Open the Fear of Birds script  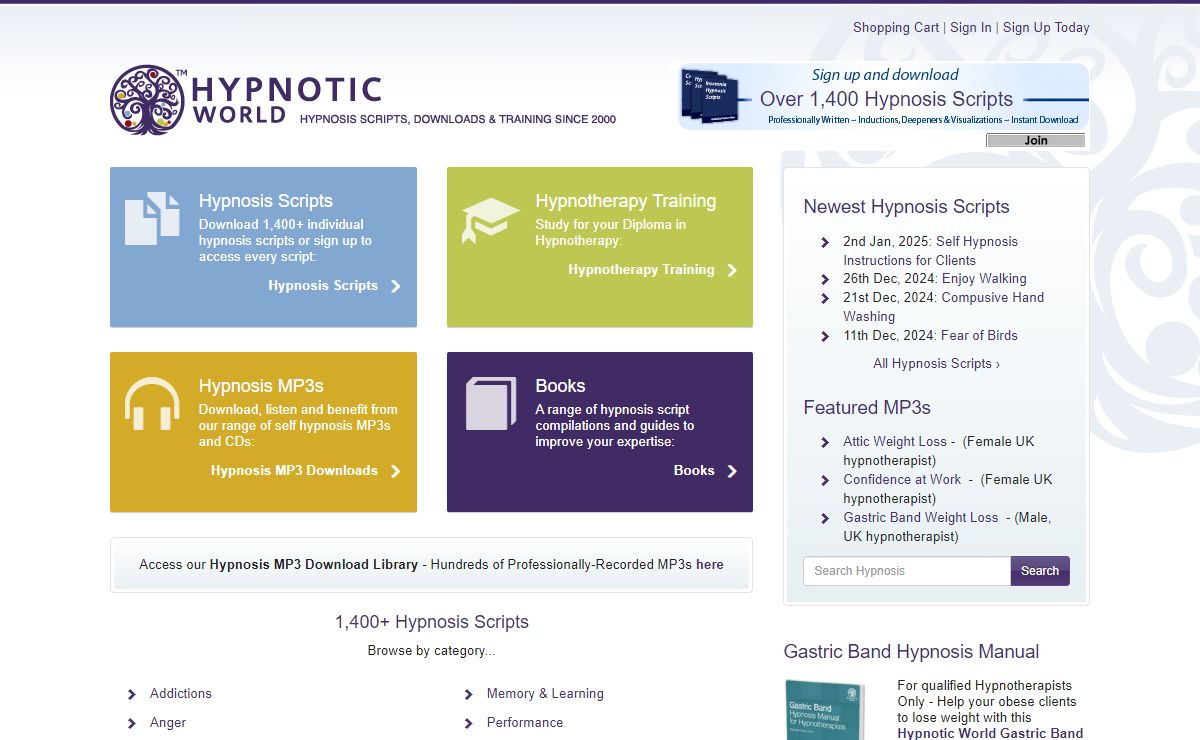point(979,336)
